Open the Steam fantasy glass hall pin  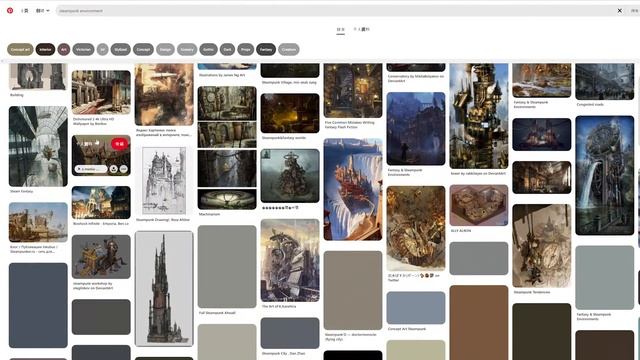(x=38, y=146)
